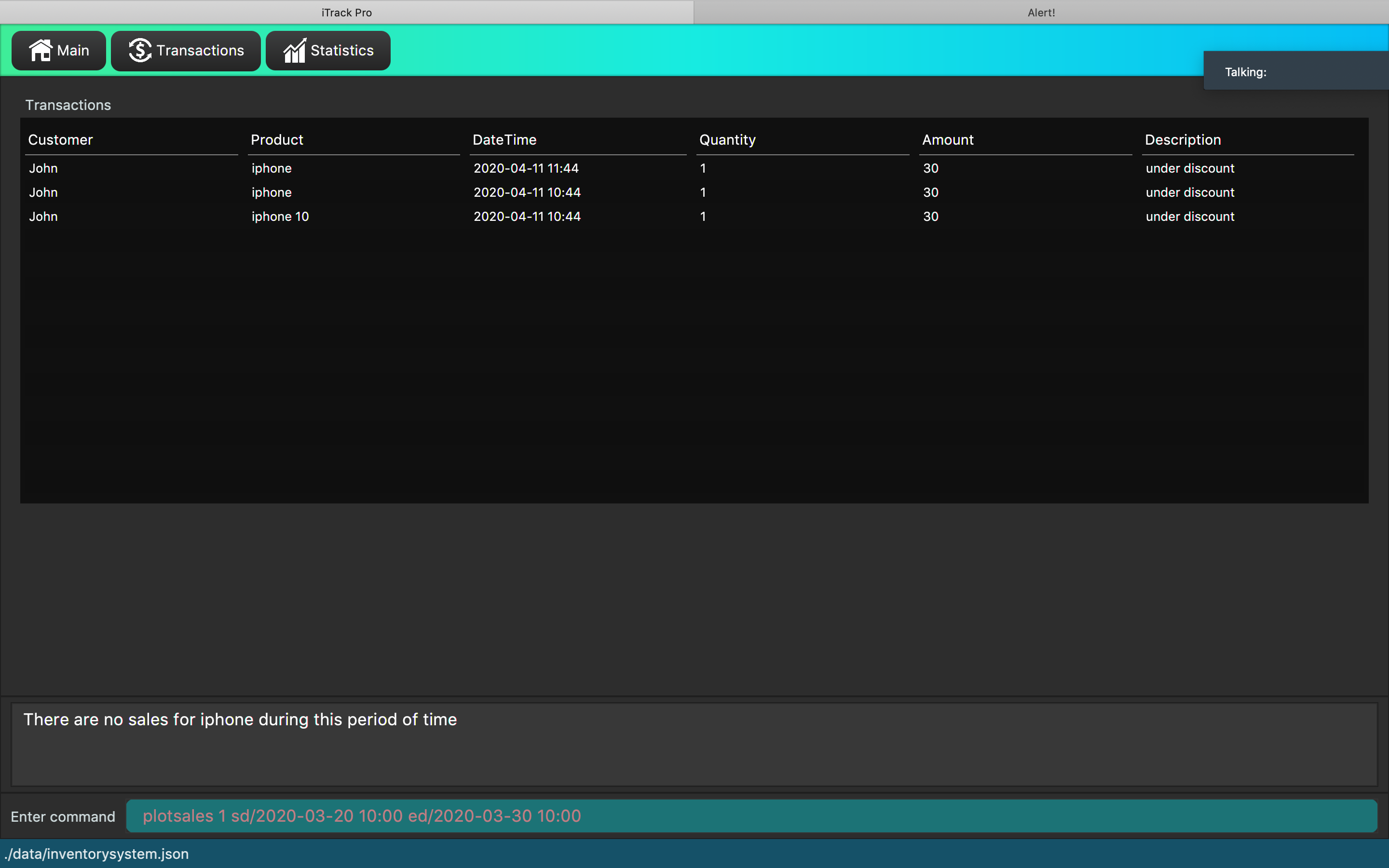This screenshot has height=868, width=1389.
Task: Sort by the Product column header
Action: (x=277, y=139)
